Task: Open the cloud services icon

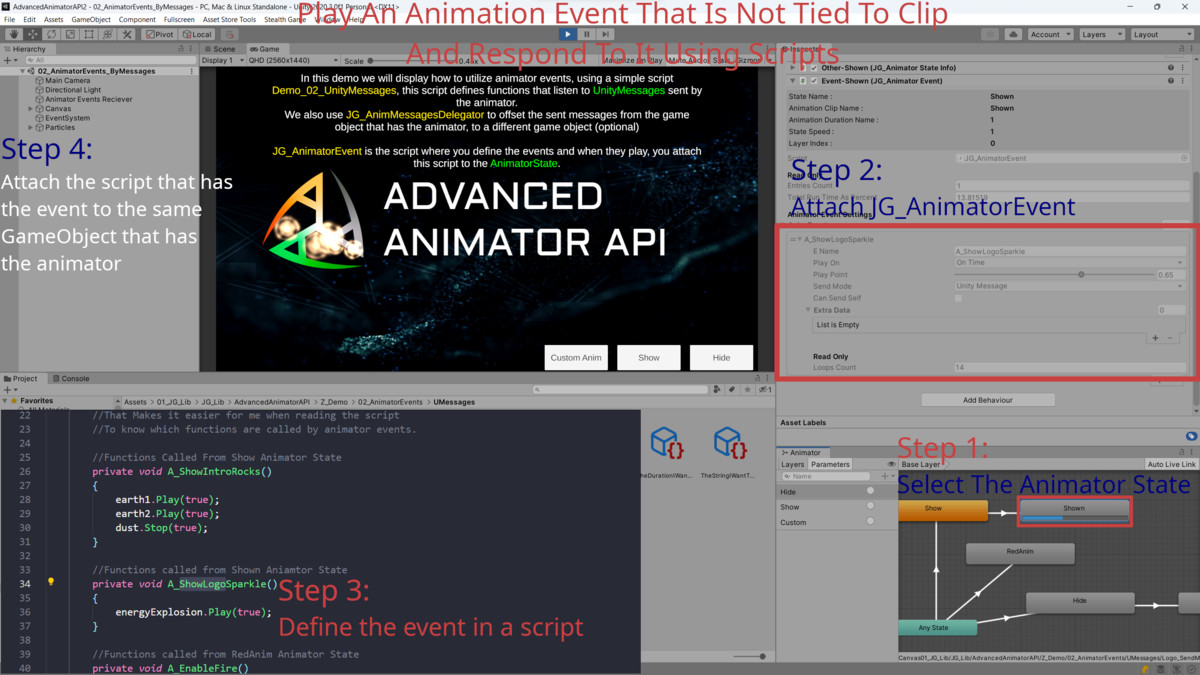Action: coord(1014,34)
